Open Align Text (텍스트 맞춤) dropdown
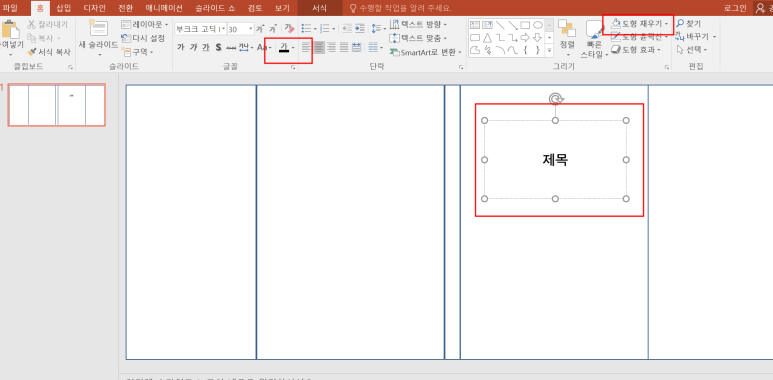The image size is (773, 380). (x=418, y=38)
